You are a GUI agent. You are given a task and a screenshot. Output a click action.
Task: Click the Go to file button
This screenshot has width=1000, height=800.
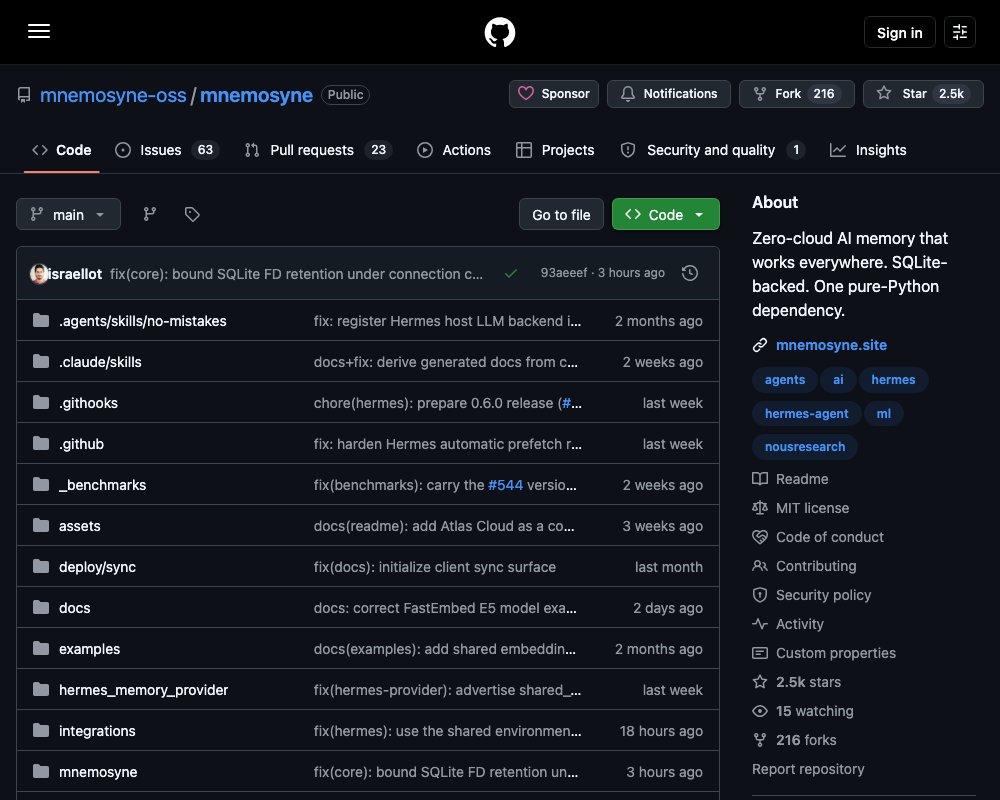561,214
